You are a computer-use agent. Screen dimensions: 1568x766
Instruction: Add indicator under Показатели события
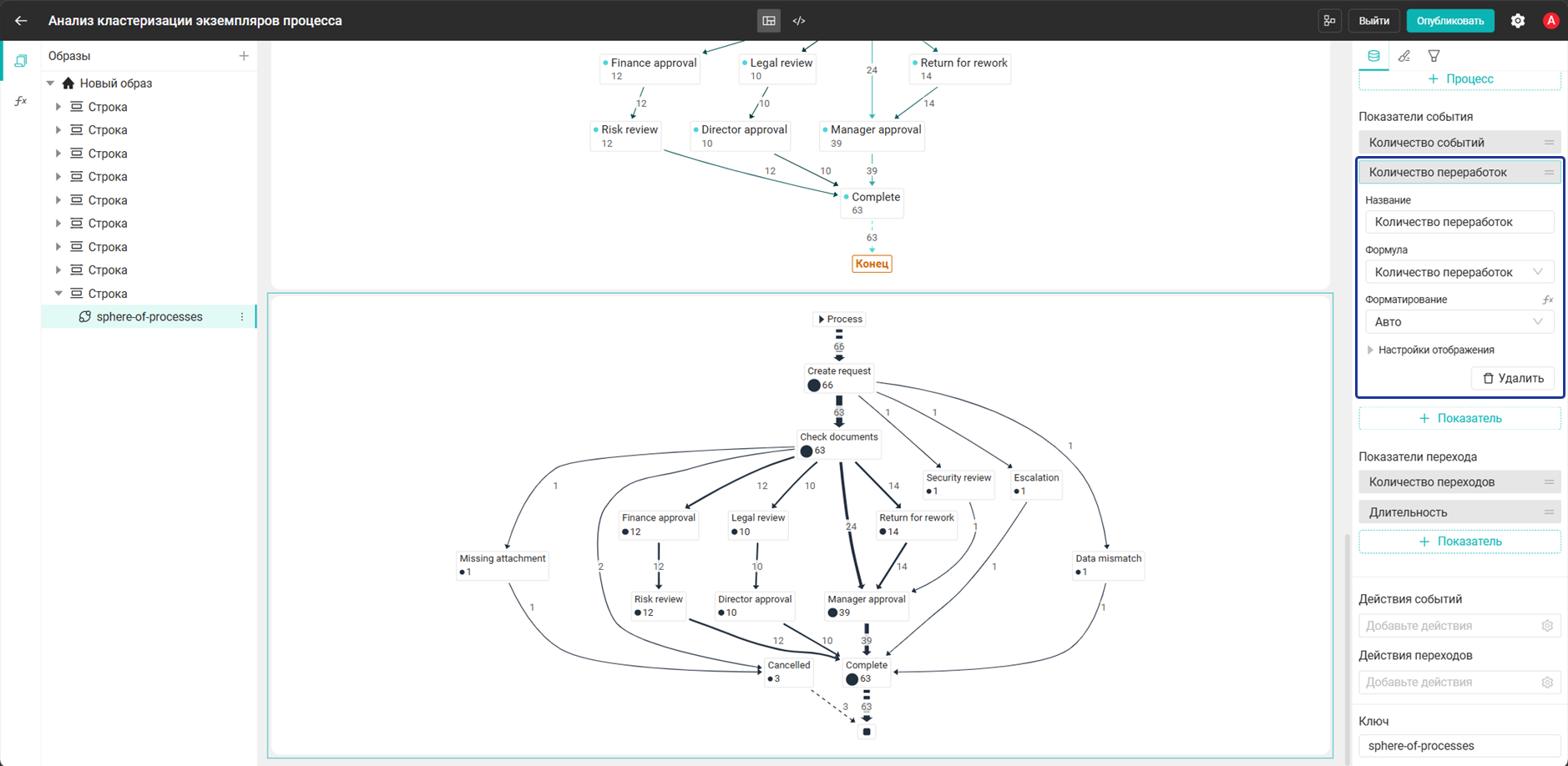pos(1459,419)
